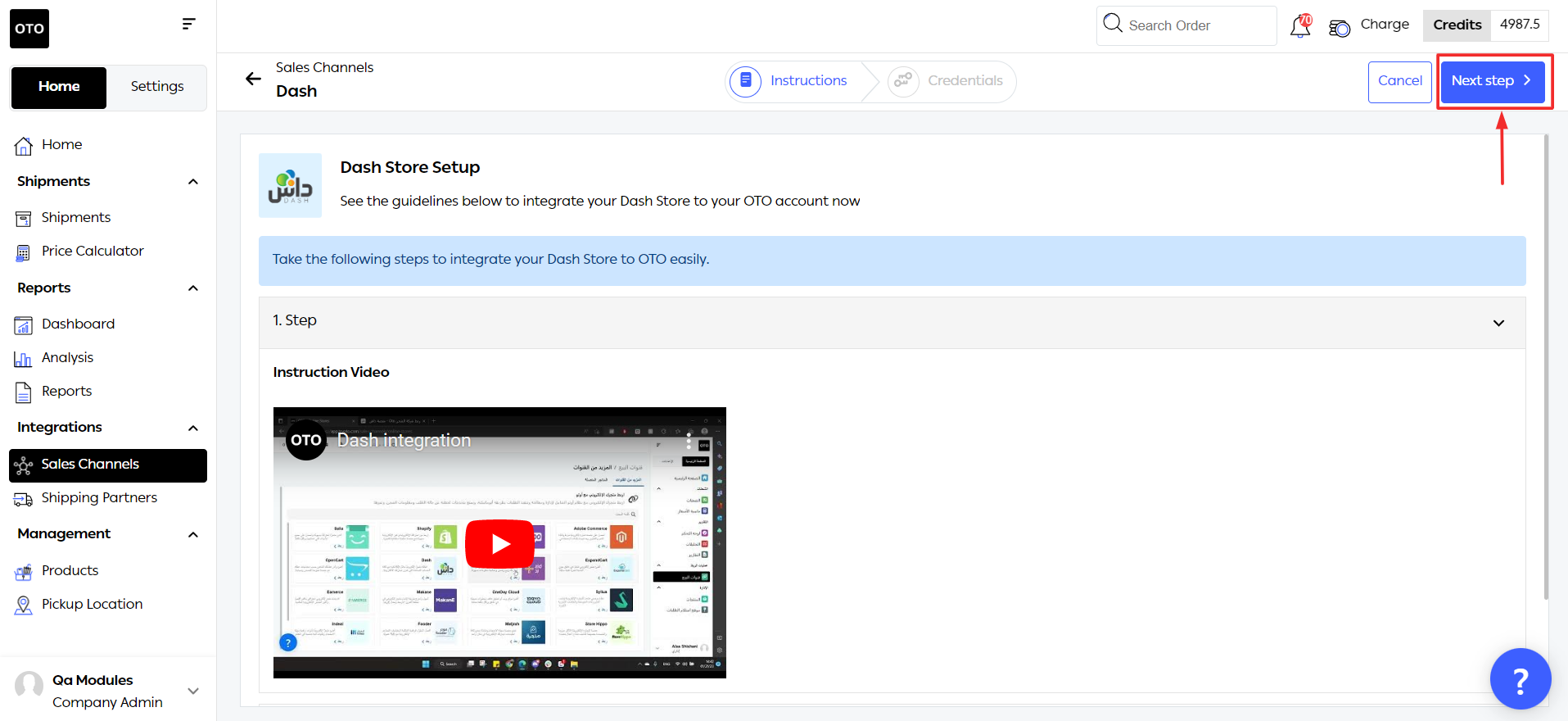Collapse the sidebar menu icon
This screenshot has height=721, width=1568.
click(188, 24)
